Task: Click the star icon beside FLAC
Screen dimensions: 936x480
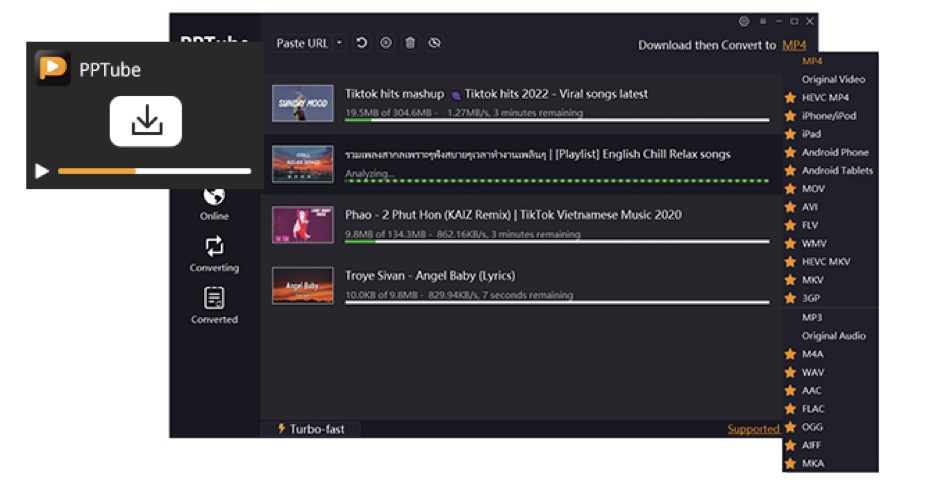Action: (x=790, y=409)
